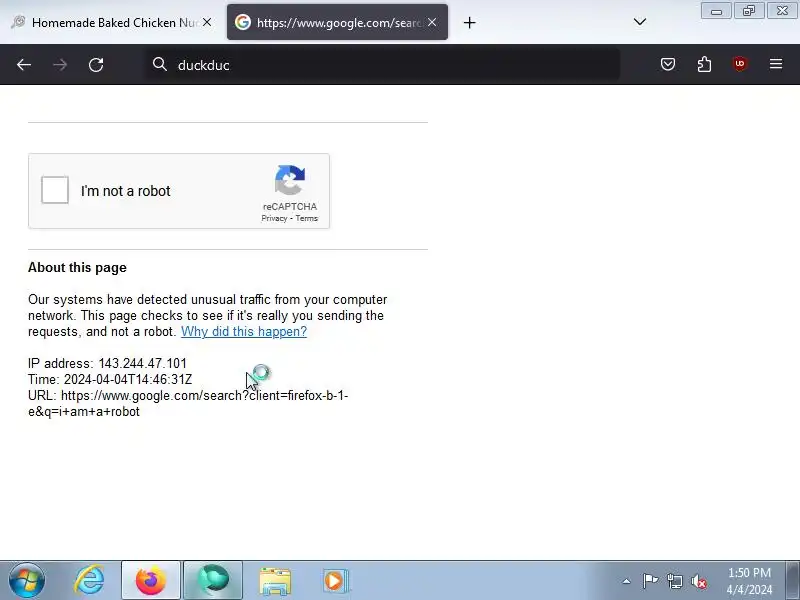
Task: Expand the list all tabs chevron
Action: 640,22
